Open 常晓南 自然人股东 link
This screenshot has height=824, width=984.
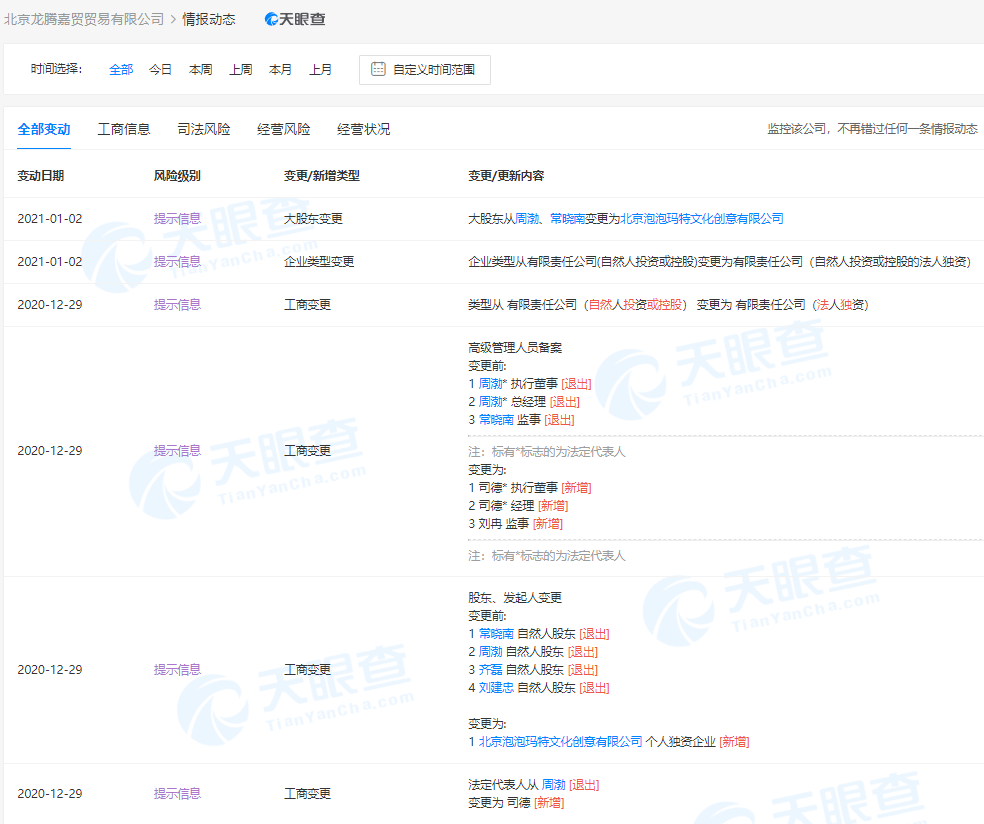pos(496,634)
